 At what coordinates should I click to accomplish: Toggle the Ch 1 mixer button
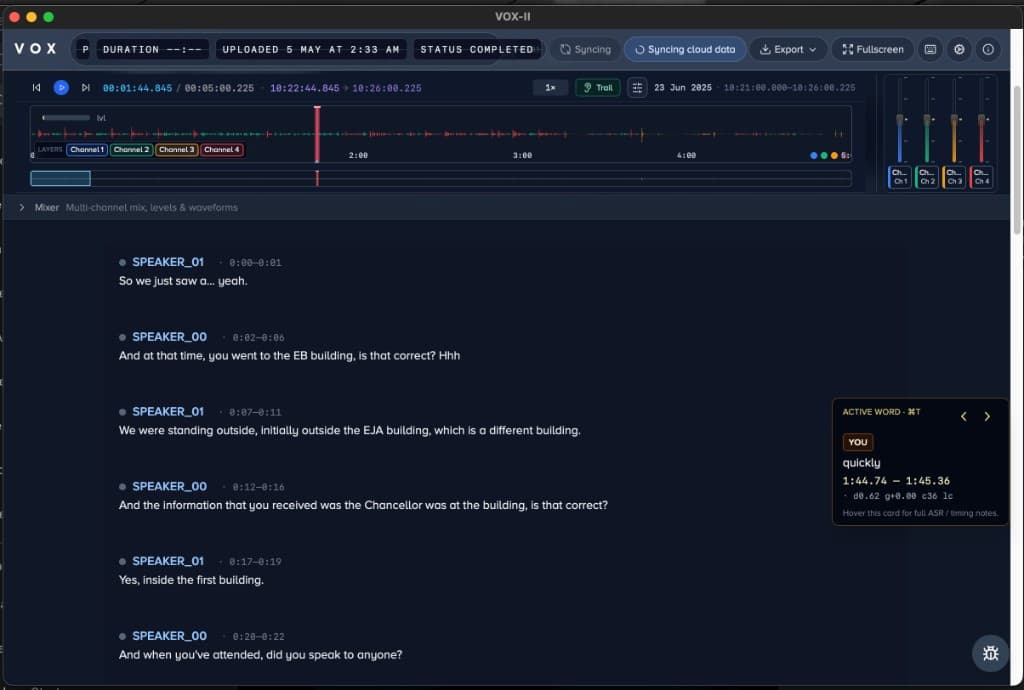[900, 177]
